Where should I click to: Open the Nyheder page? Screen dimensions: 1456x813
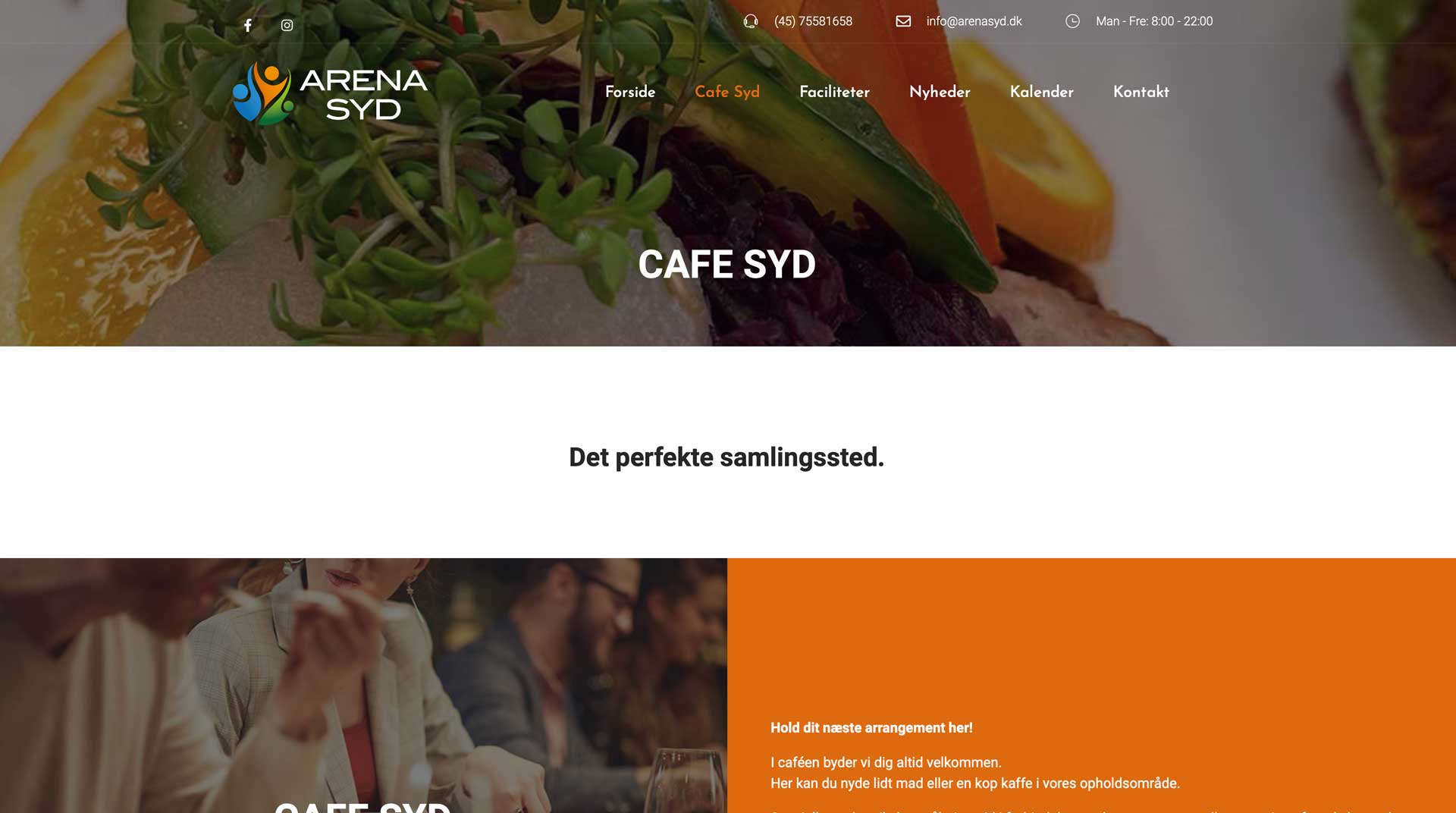(x=940, y=92)
